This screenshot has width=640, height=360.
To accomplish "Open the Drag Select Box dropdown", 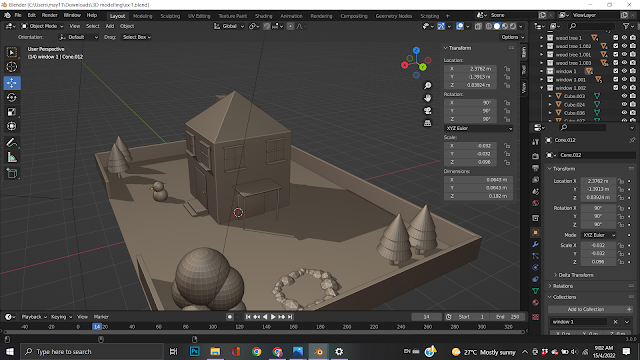I will click(x=137, y=37).
